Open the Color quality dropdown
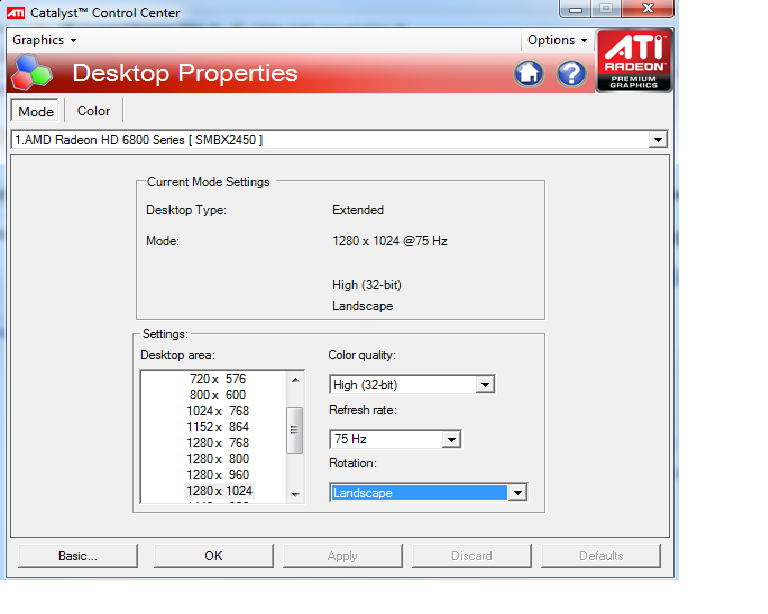Viewport: 768px width, 614px height. (485, 385)
